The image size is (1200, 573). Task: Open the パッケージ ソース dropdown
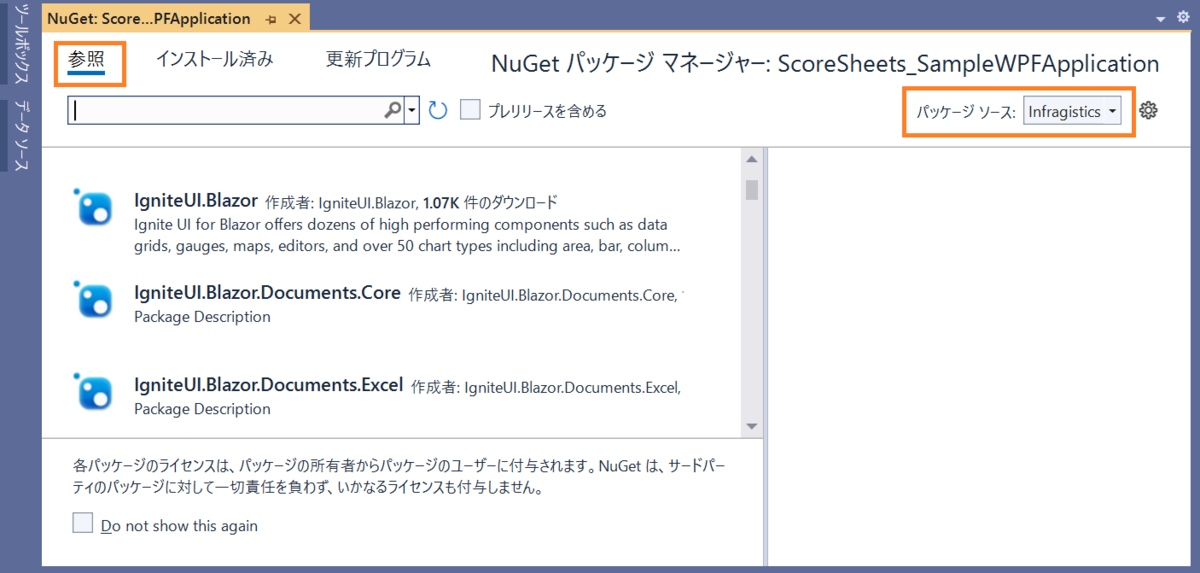click(1072, 111)
